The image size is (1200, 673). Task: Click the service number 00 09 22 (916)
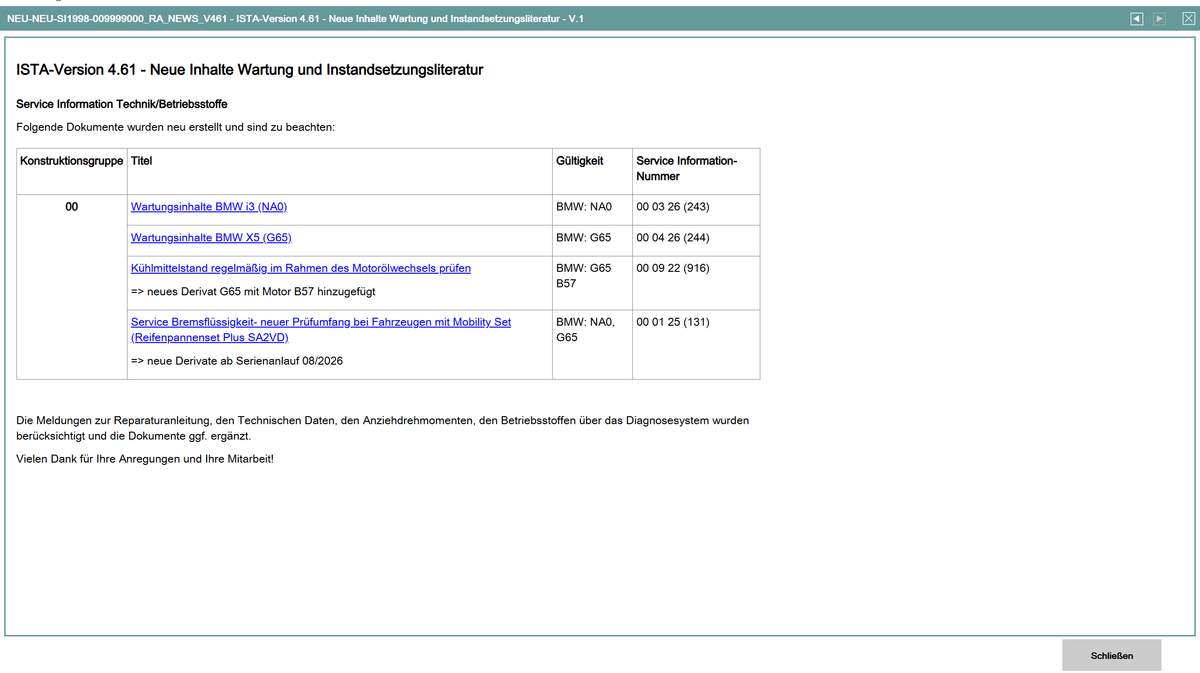[673, 268]
